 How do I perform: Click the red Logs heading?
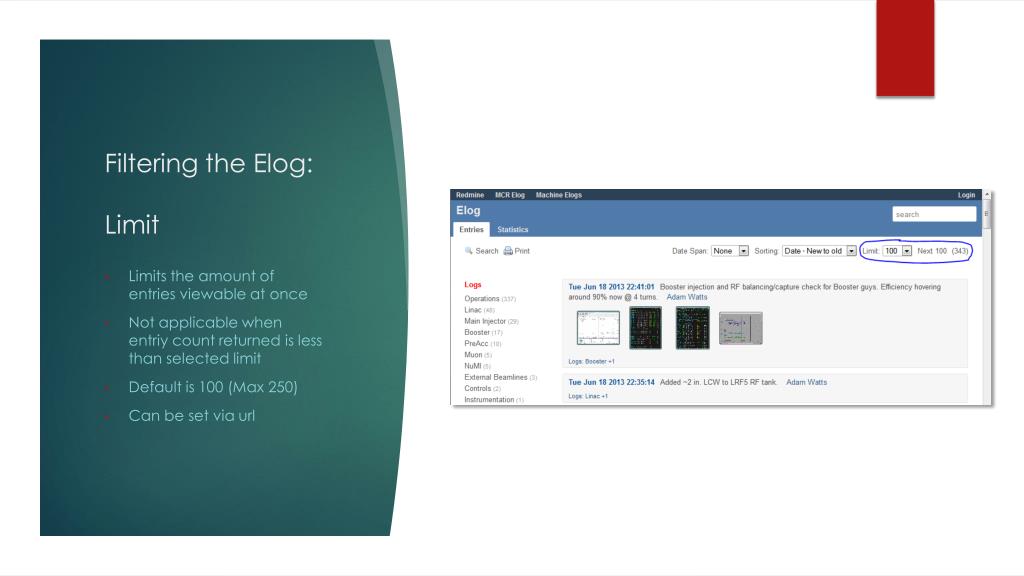[473, 285]
